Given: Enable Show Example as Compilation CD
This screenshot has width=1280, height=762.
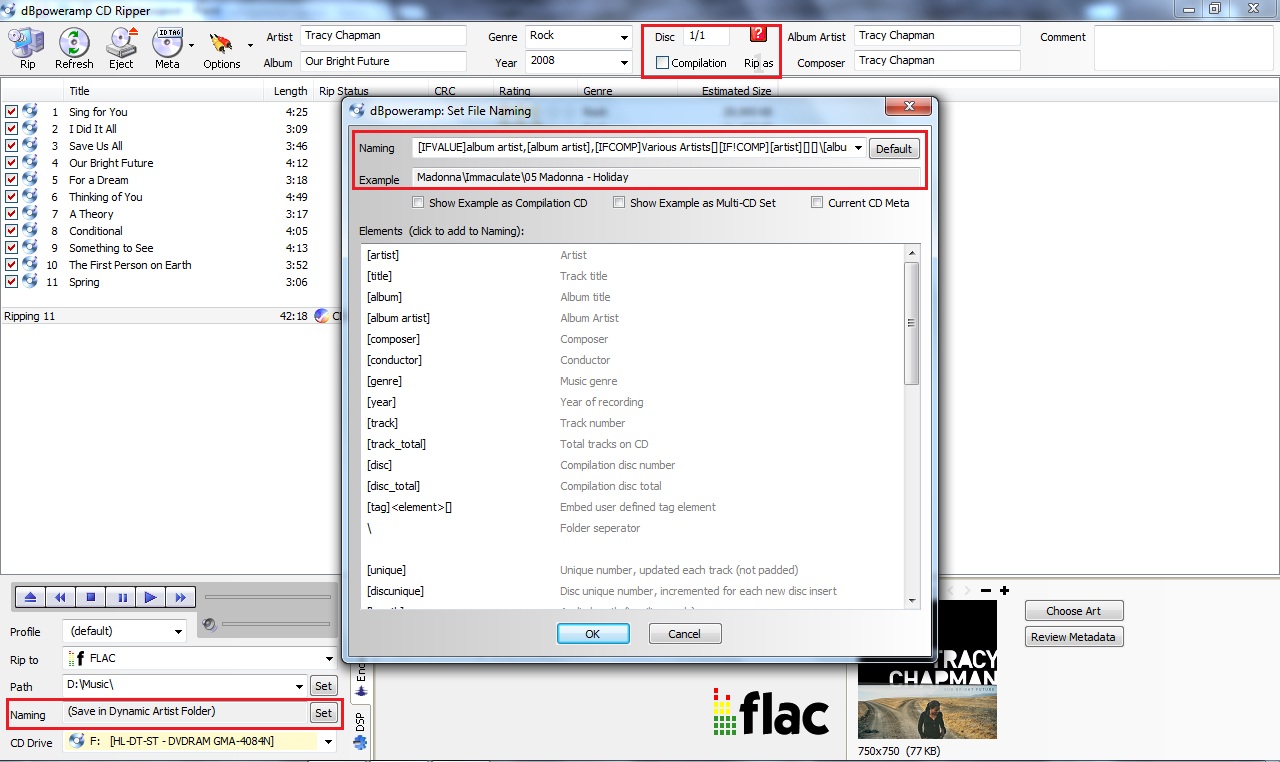Looking at the screenshot, I should [420, 203].
